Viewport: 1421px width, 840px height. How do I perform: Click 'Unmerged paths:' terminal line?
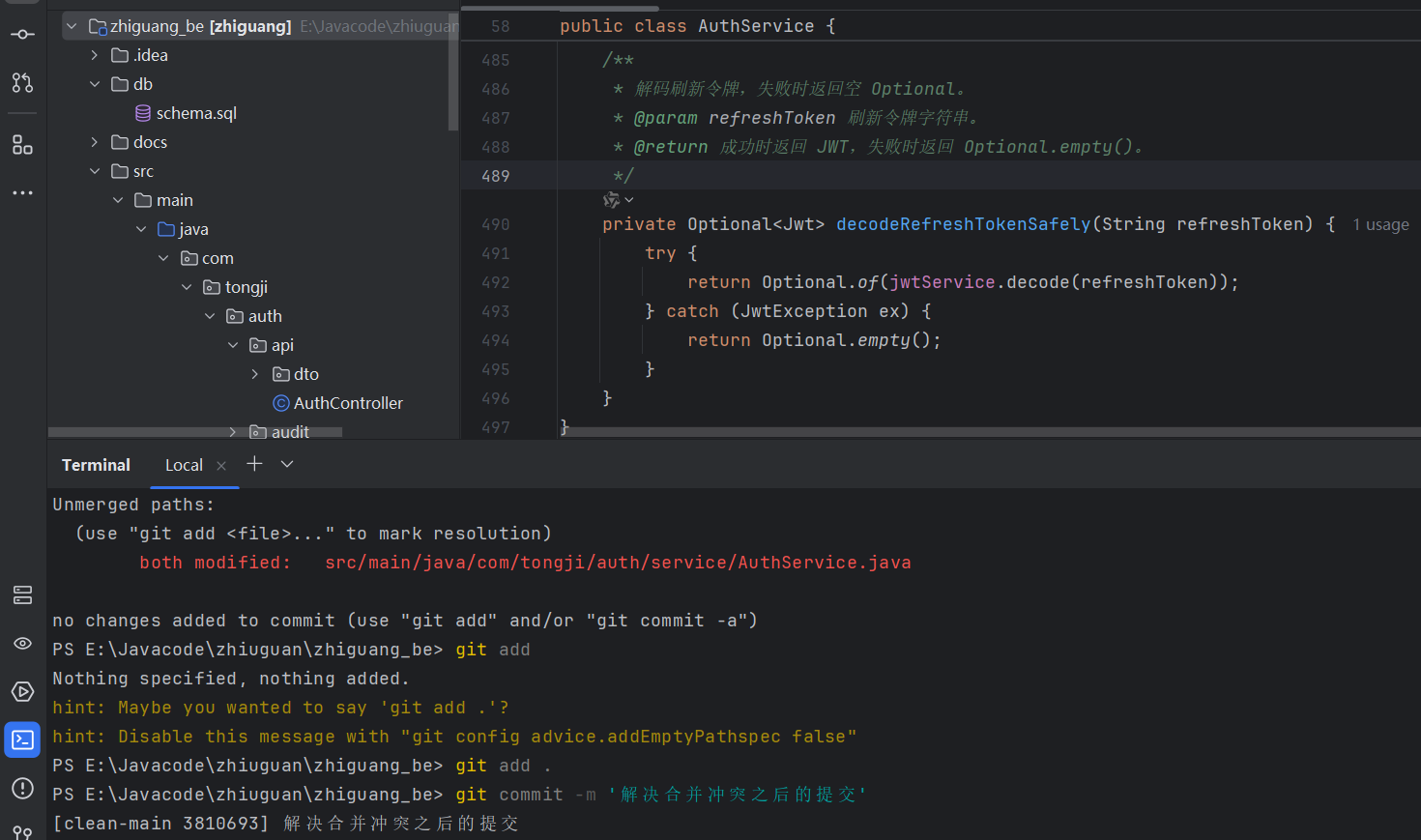133,505
